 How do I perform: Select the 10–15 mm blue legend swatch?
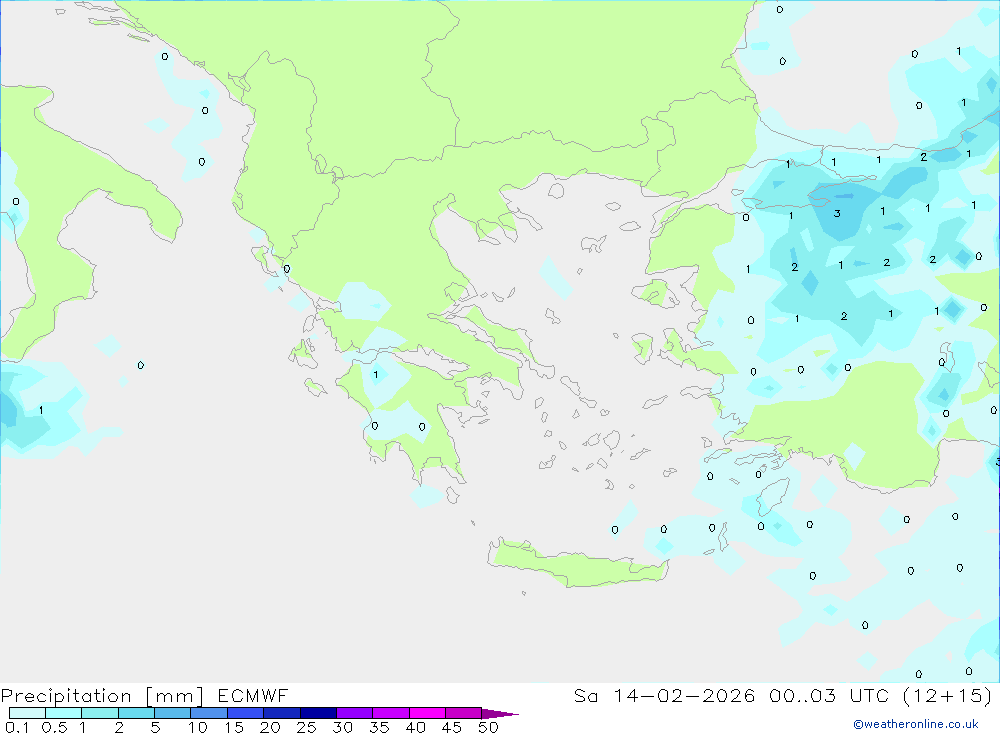pos(209,713)
